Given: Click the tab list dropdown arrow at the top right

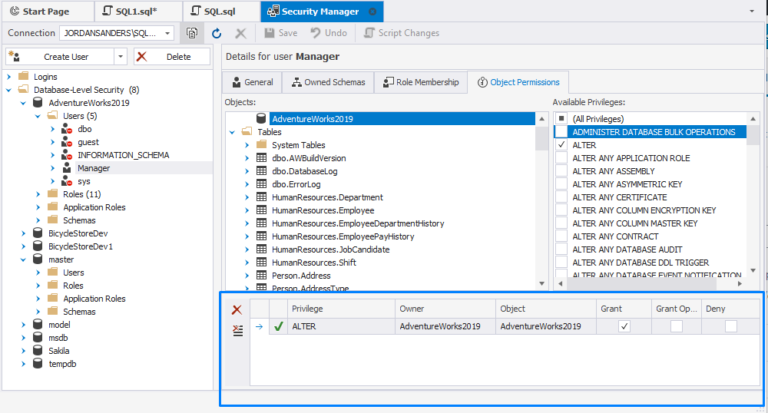Looking at the screenshot, I should click(752, 11).
